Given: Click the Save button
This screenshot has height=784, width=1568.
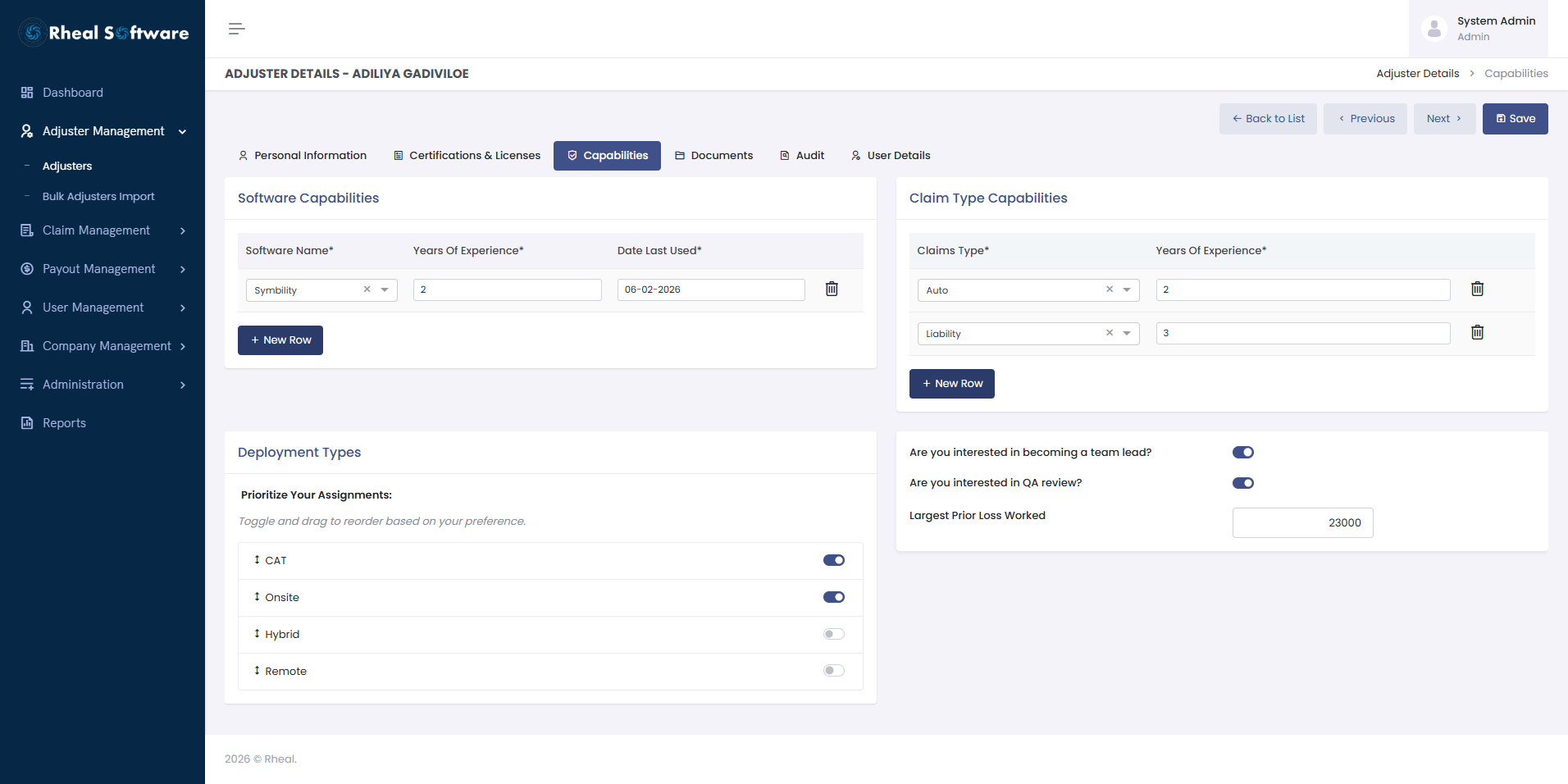Looking at the screenshot, I should coord(1515,119).
